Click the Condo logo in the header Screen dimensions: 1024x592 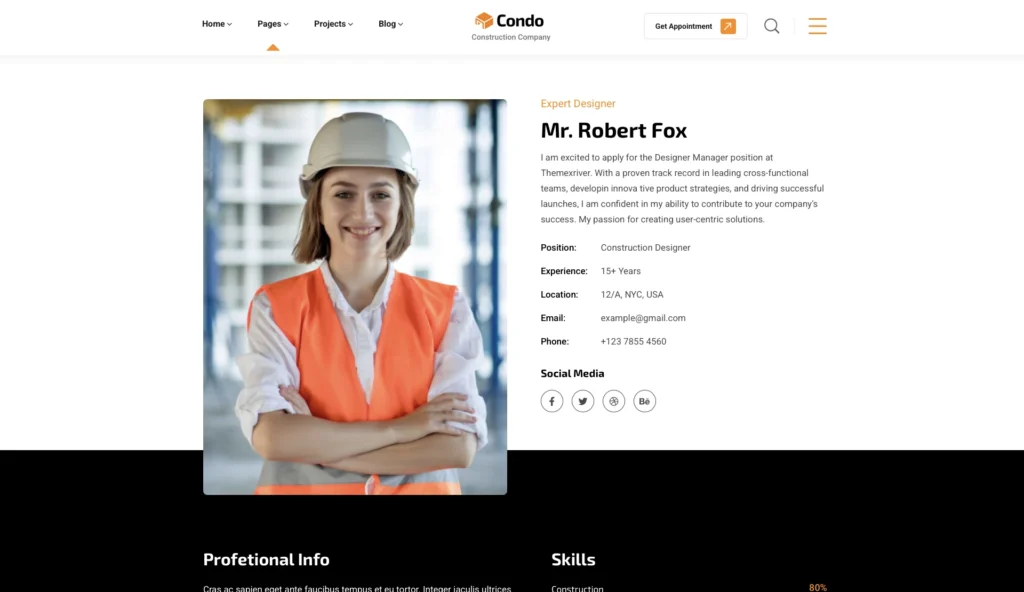click(510, 26)
